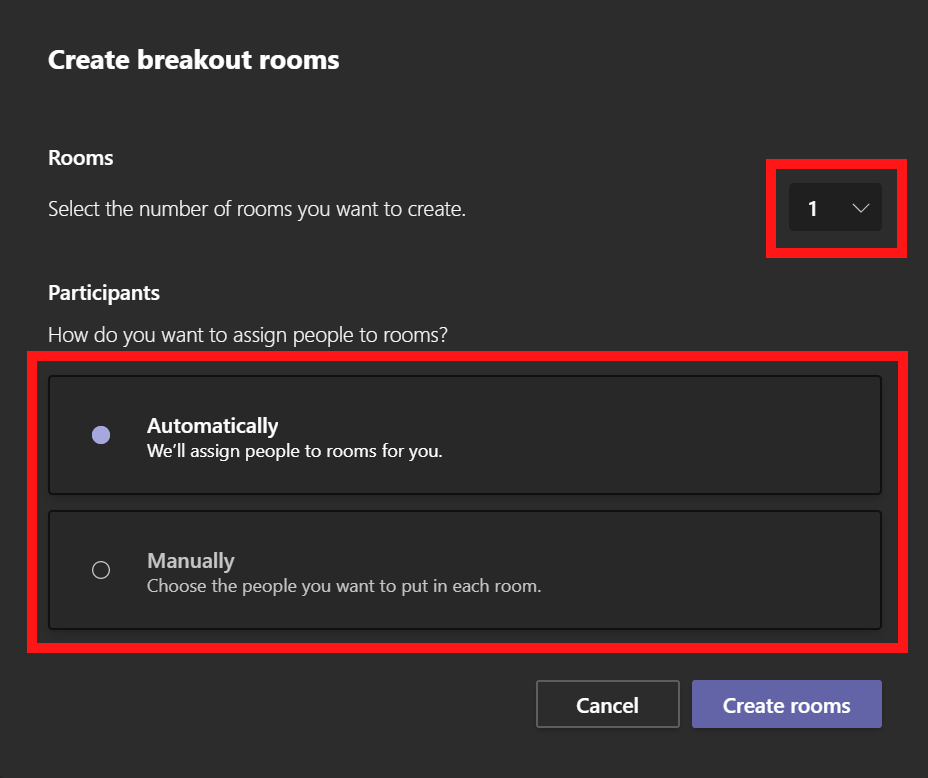Click the chevron arrow in rooms selector
Screen dimensions: 928x778
(861, 208)
